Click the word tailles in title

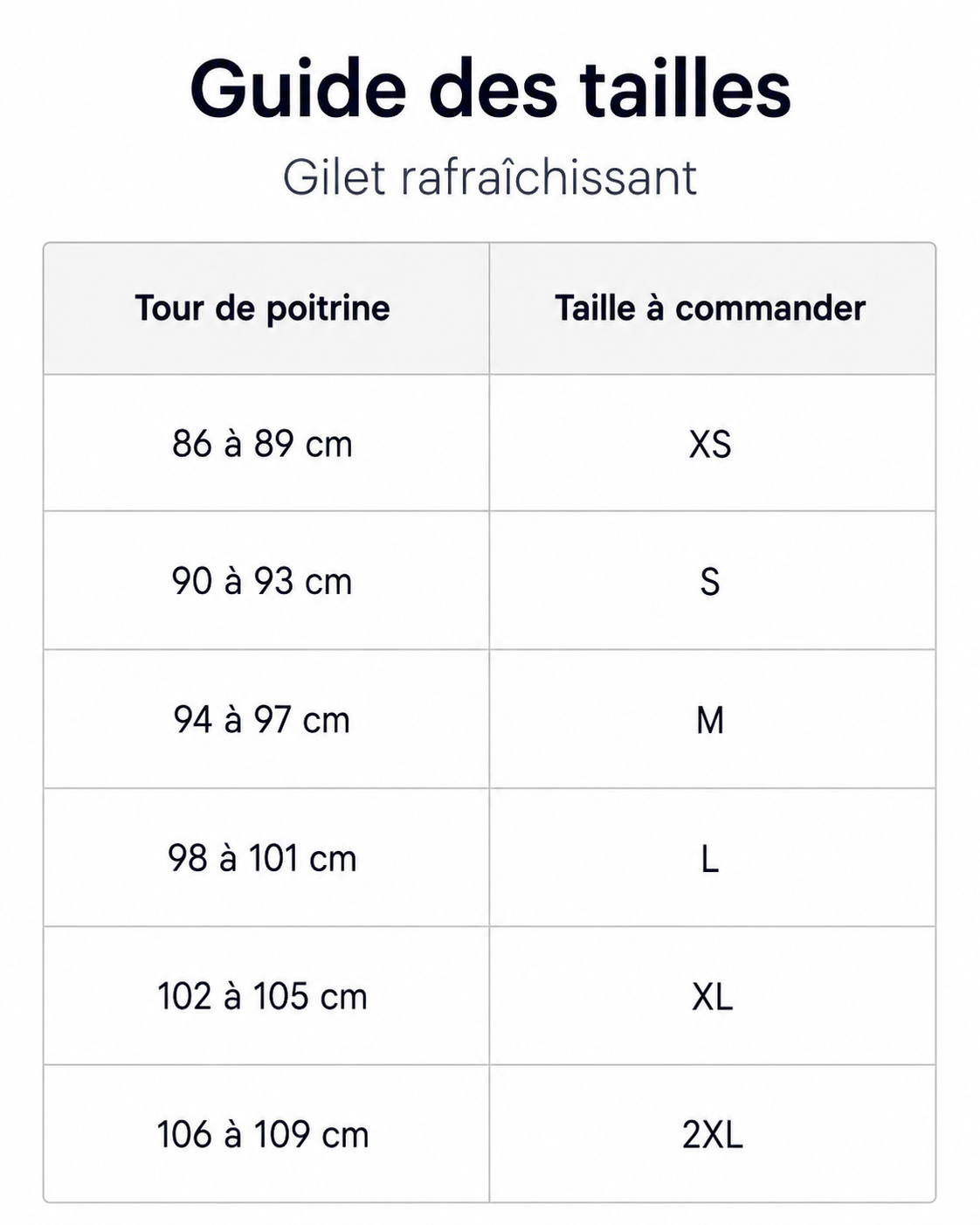pyautogui.click(x=686, y=89)
